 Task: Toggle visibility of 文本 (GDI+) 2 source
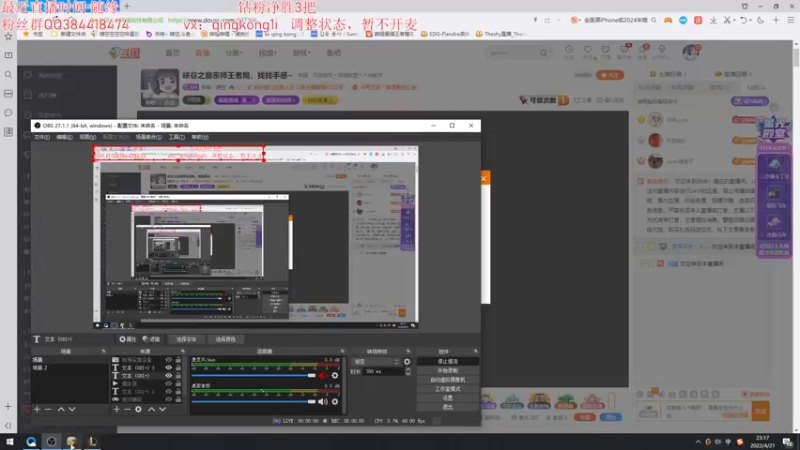(168, 391)
